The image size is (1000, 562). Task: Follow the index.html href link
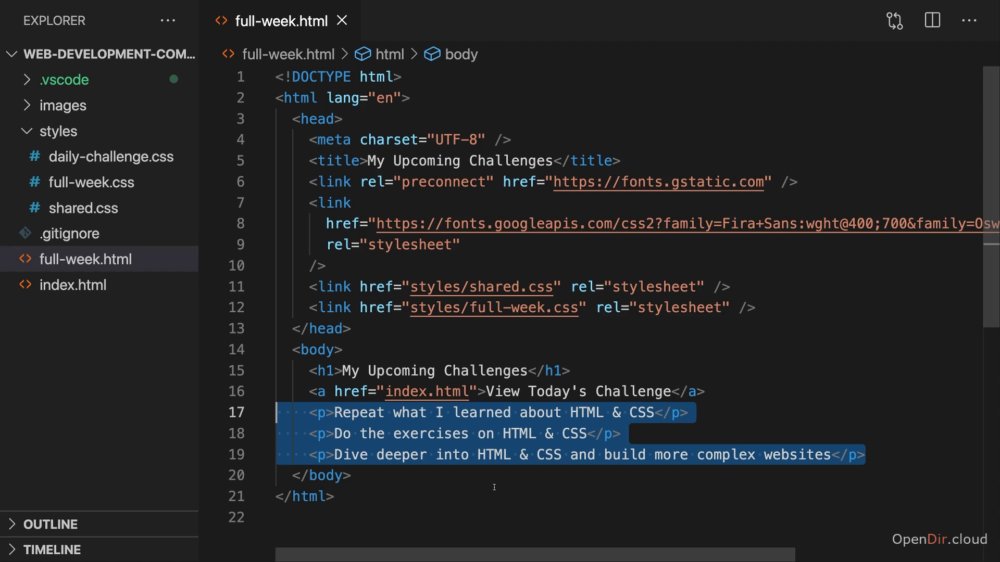[427, 391]
